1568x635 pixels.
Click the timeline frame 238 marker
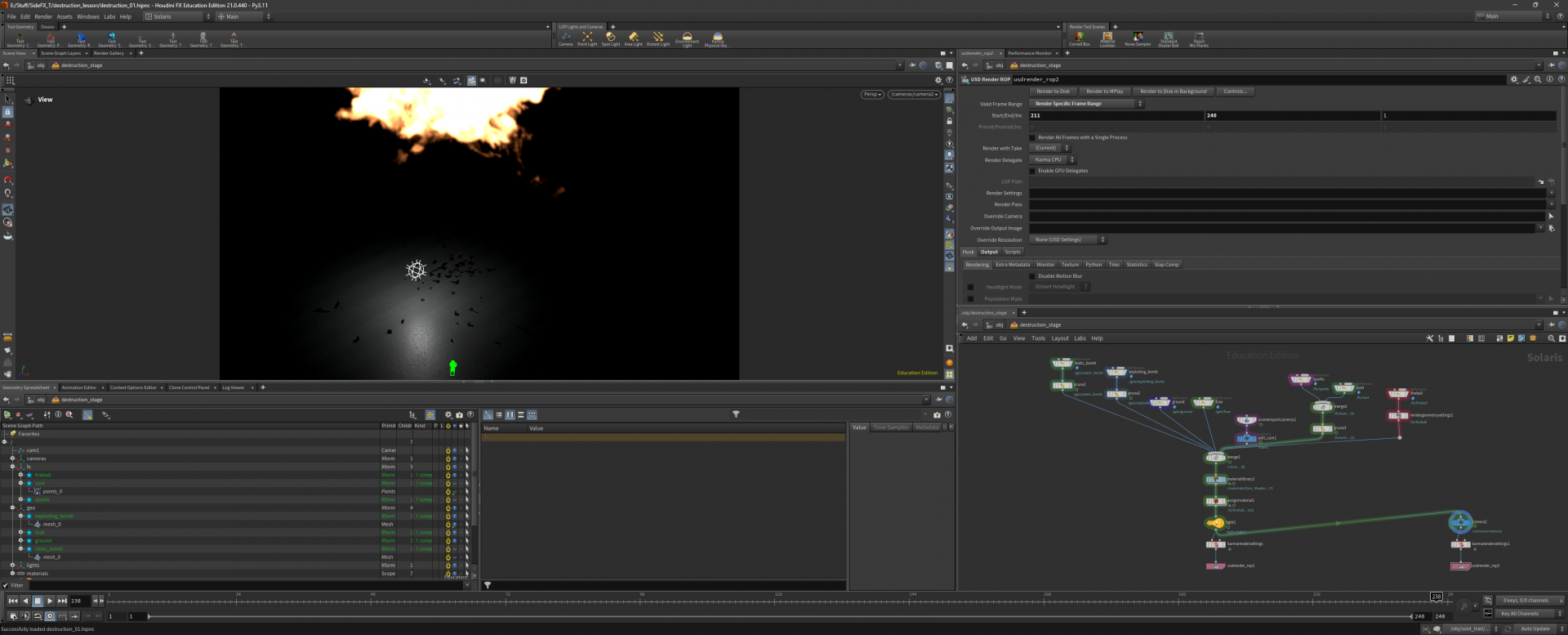click(1436, 597)
